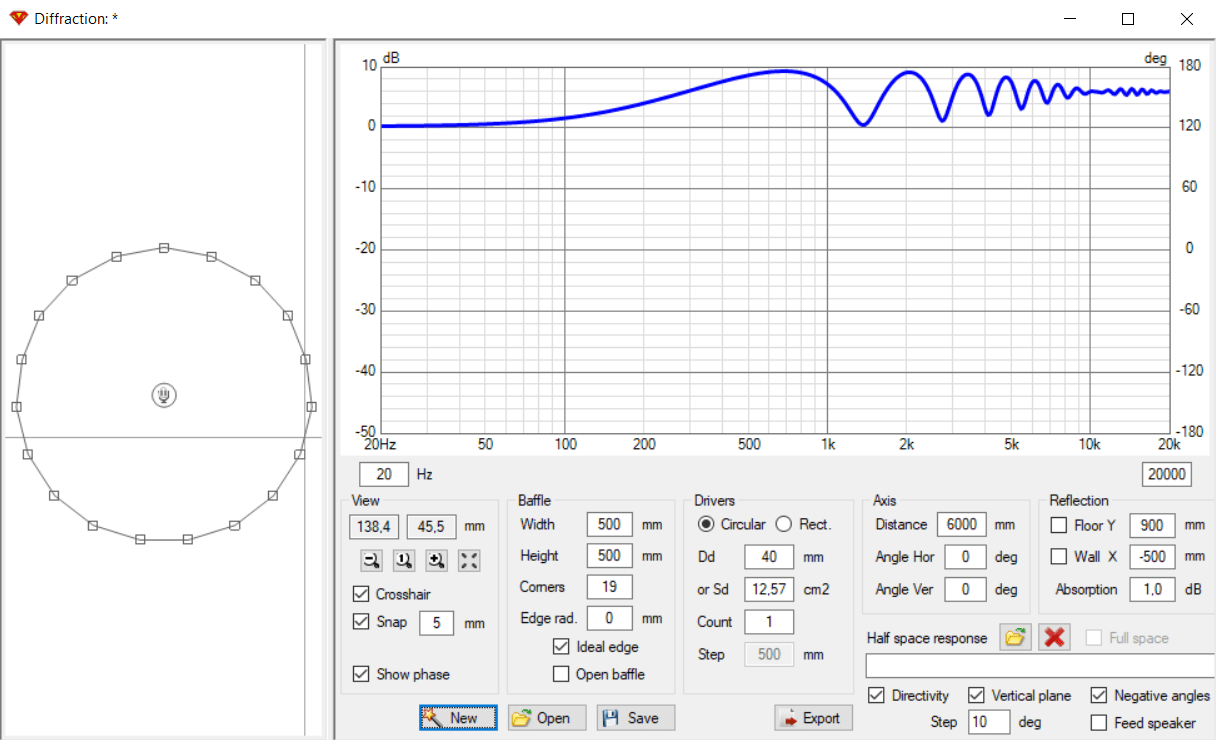
Task: Click the half space response path field
Action: [1040, 666]
